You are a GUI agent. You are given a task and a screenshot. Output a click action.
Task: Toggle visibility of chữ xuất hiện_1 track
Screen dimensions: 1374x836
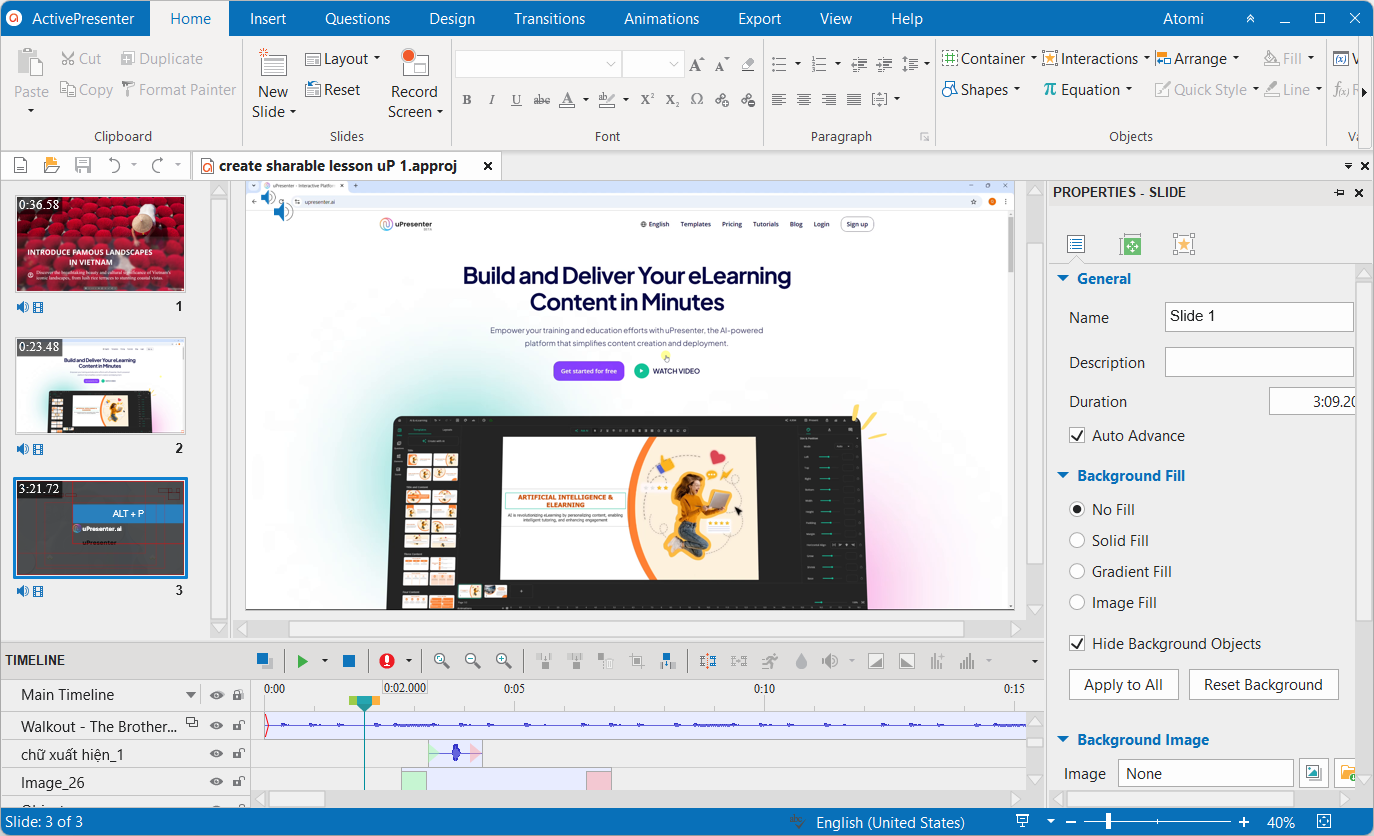pyautogui.click(x=216, y=754)
